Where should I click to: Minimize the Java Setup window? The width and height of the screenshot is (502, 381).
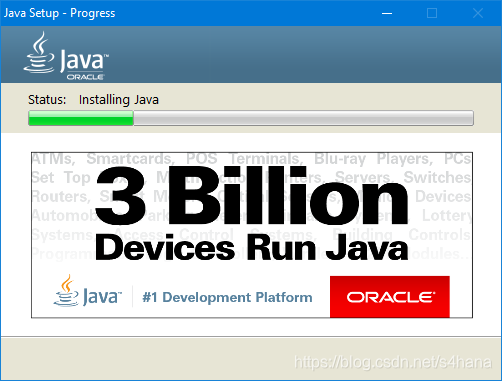coord(387,13)
